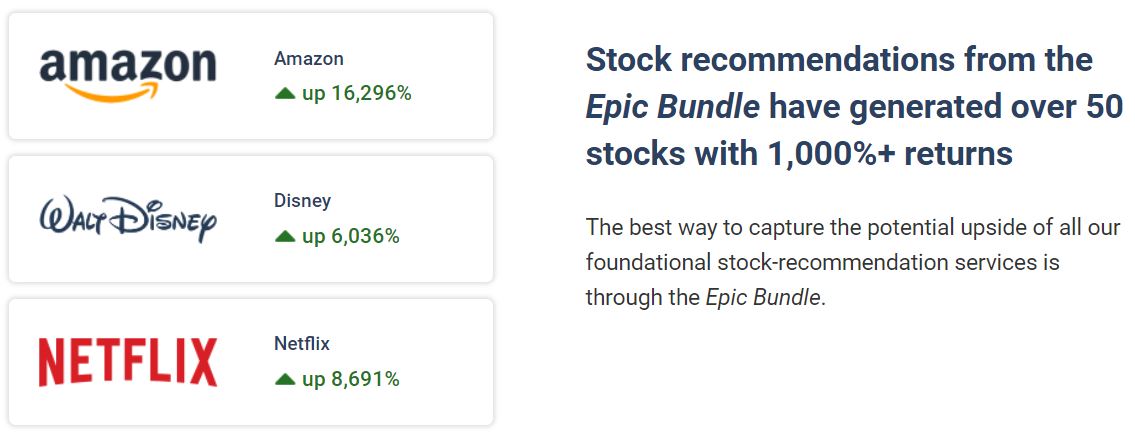Image resolution: width=1135 pixels, height=432 pixels.
Task: Click the "up 6,036%" return figure
Action: [350, 237]
